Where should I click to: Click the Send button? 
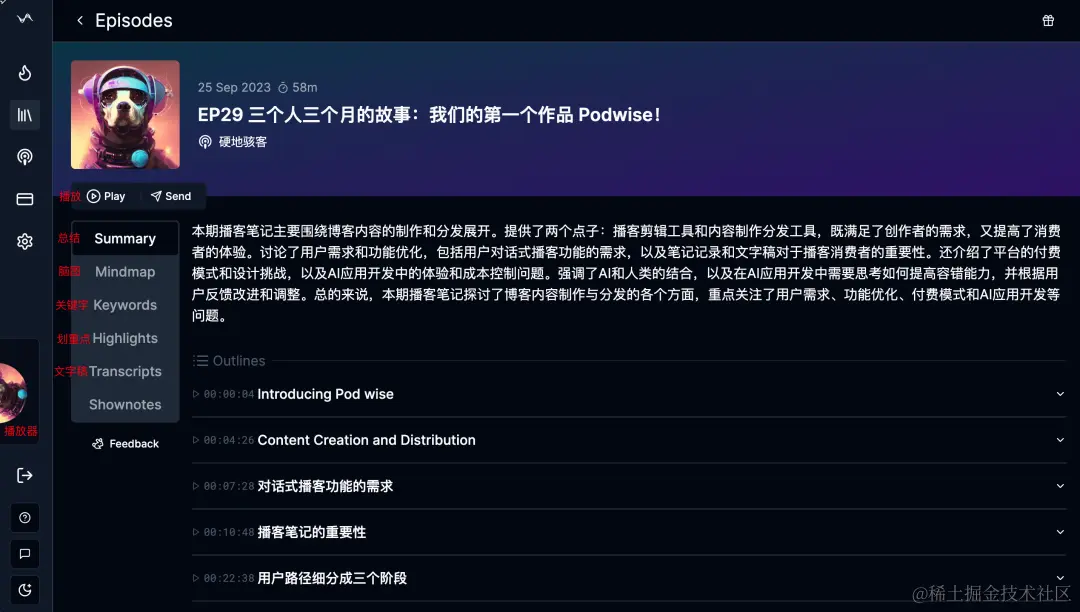point(170,196)
